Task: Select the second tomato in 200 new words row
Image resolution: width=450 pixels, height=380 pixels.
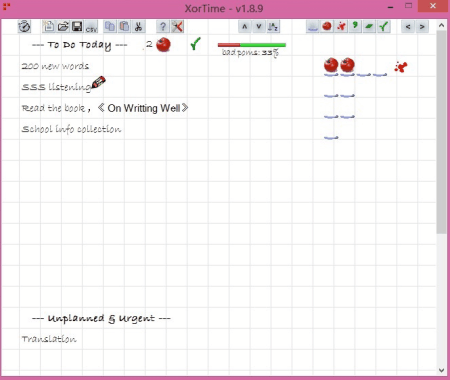Action: [347, 65]
